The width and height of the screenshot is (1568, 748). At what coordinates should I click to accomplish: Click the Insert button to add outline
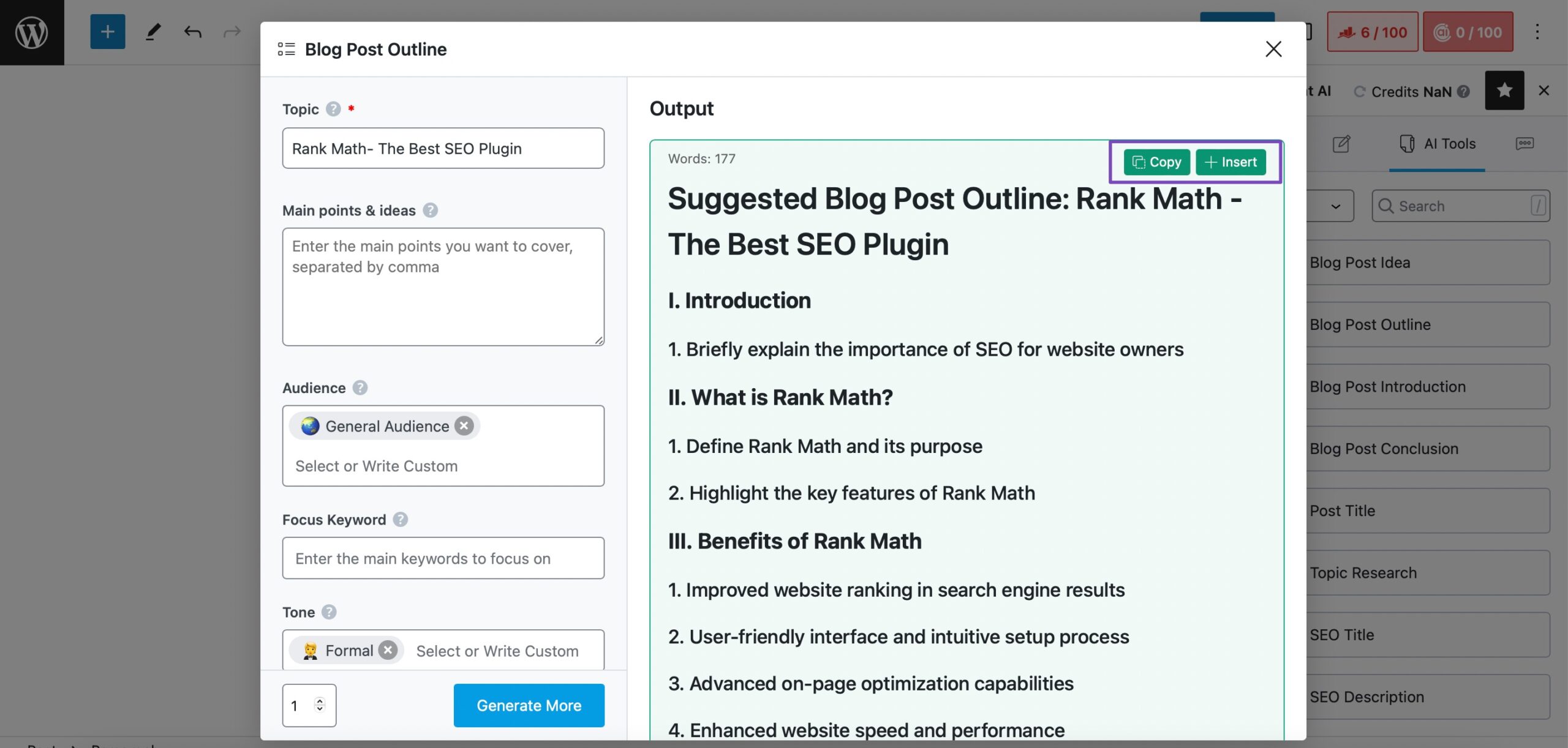[x=1231, y=161]
